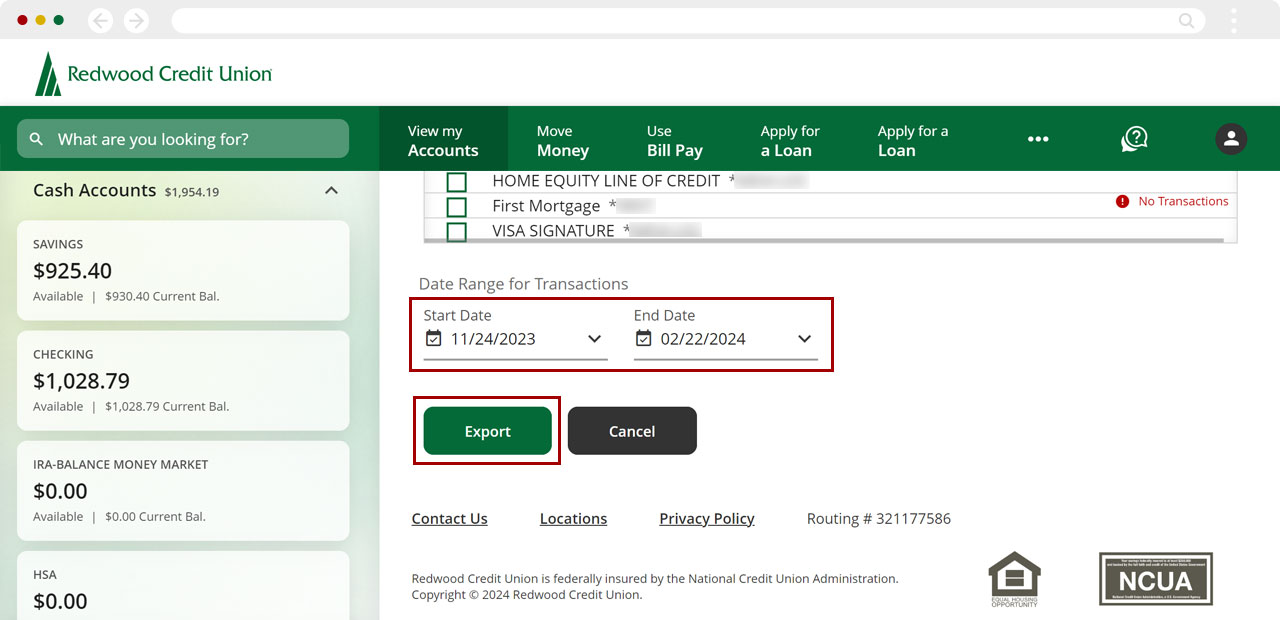Click the Routing # 321177586 text
Screen dimensions: 1280x620
(x=879, y=519)
